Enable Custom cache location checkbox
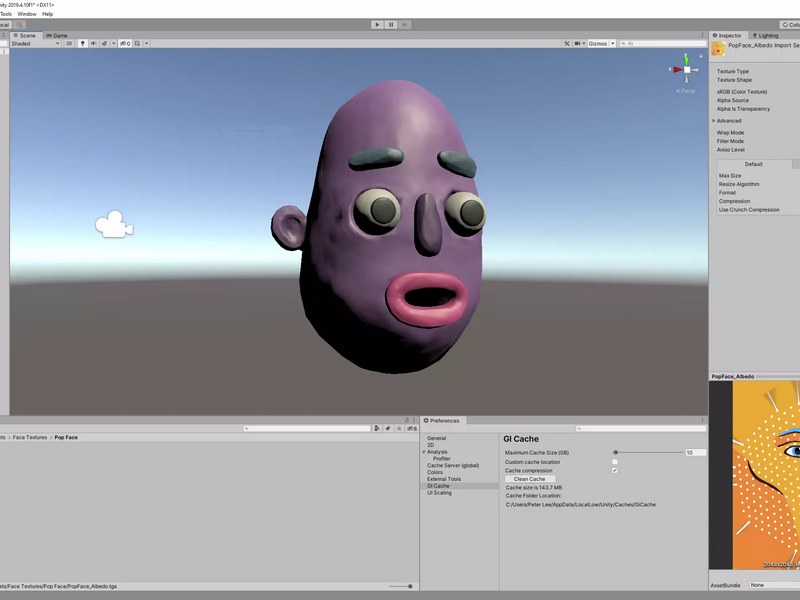The width and height of the screenshot is (800, 600). 615,462
